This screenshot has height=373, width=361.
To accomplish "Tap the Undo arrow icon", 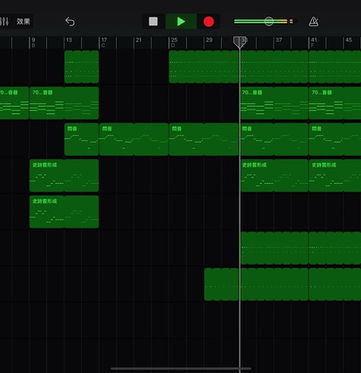I will (x=70, y=22).
